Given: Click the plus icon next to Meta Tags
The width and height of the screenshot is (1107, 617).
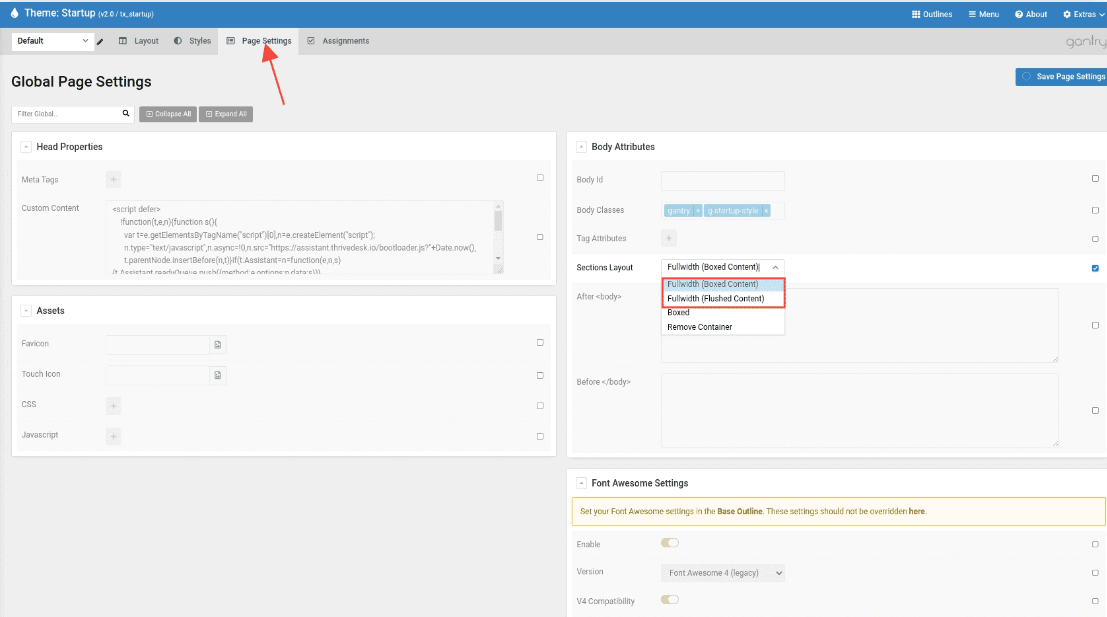Looking at the screenshot, I should pyautogui.click(x=113, y=180).
